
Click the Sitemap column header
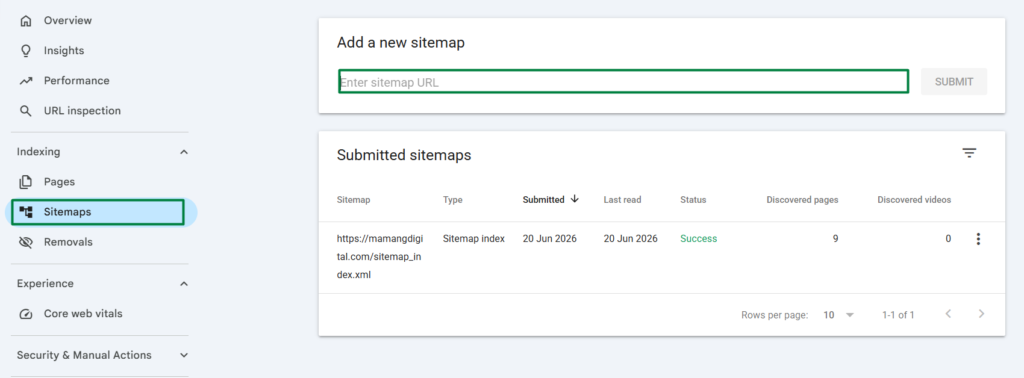[353, 200]
